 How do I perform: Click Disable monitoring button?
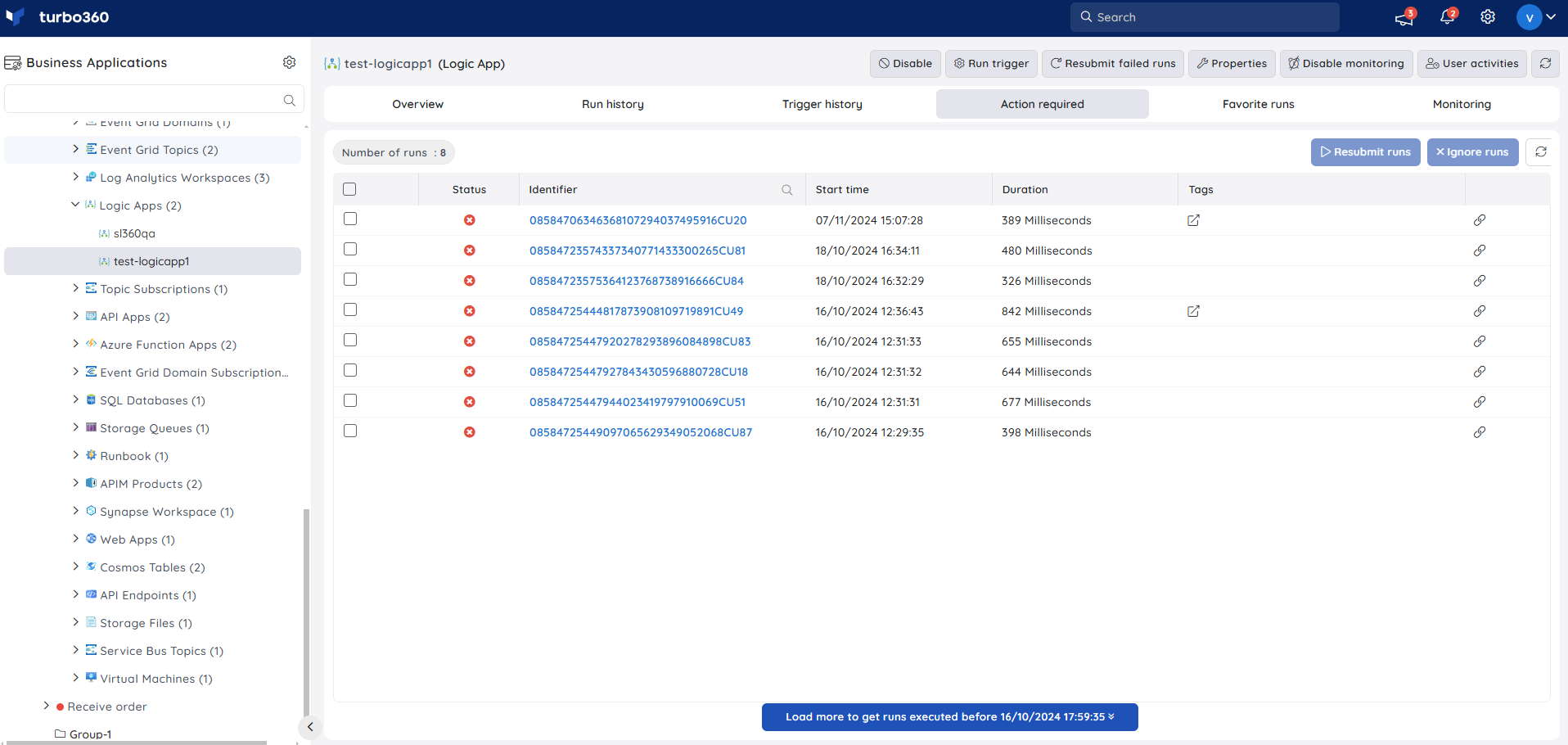click(x=1346, y=63)
